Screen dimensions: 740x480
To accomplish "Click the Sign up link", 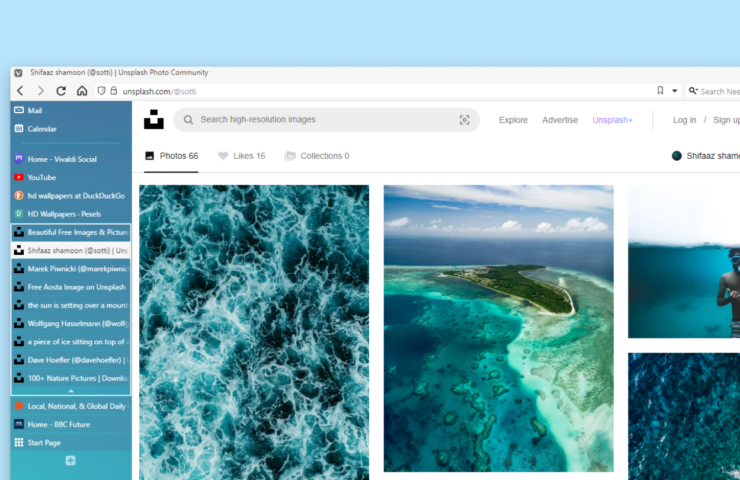I will point(726,120).
